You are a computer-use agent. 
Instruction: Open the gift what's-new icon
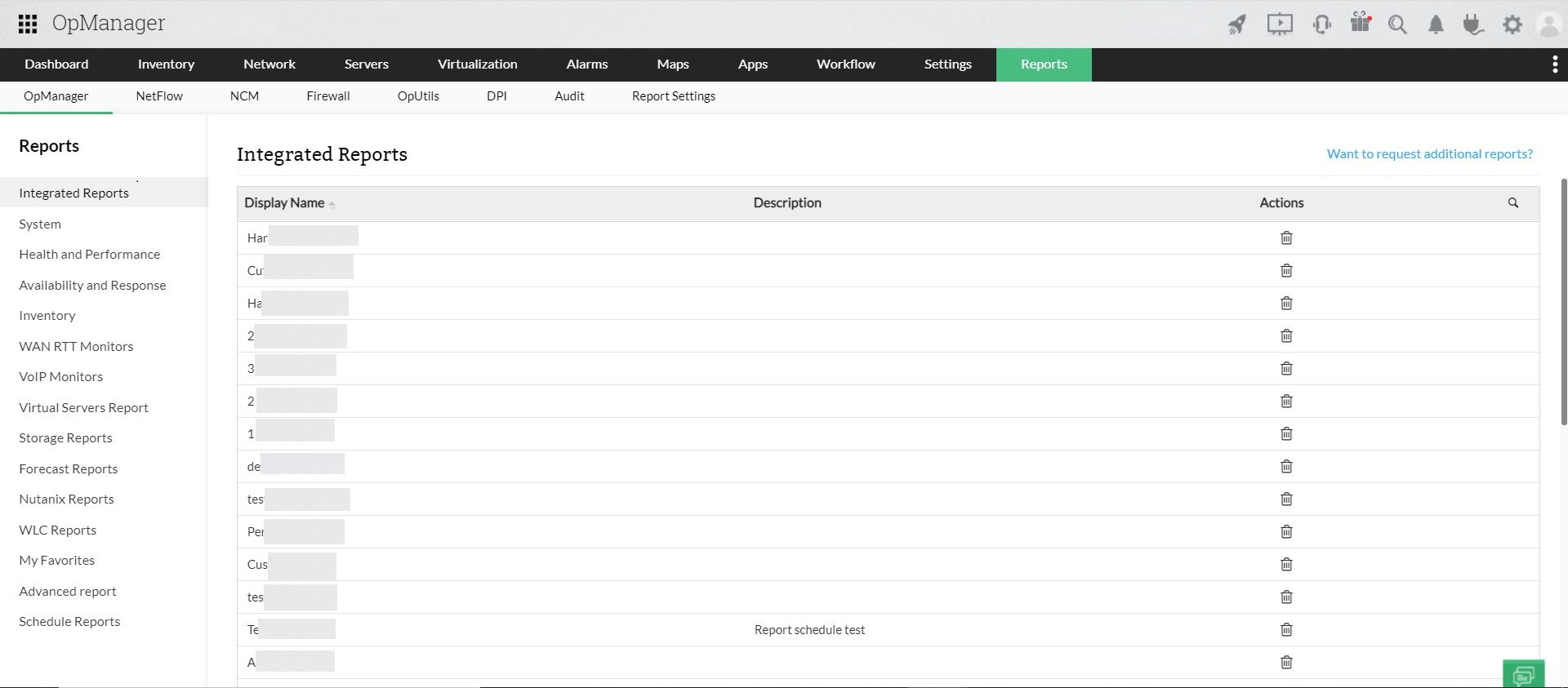[1361, 23]
